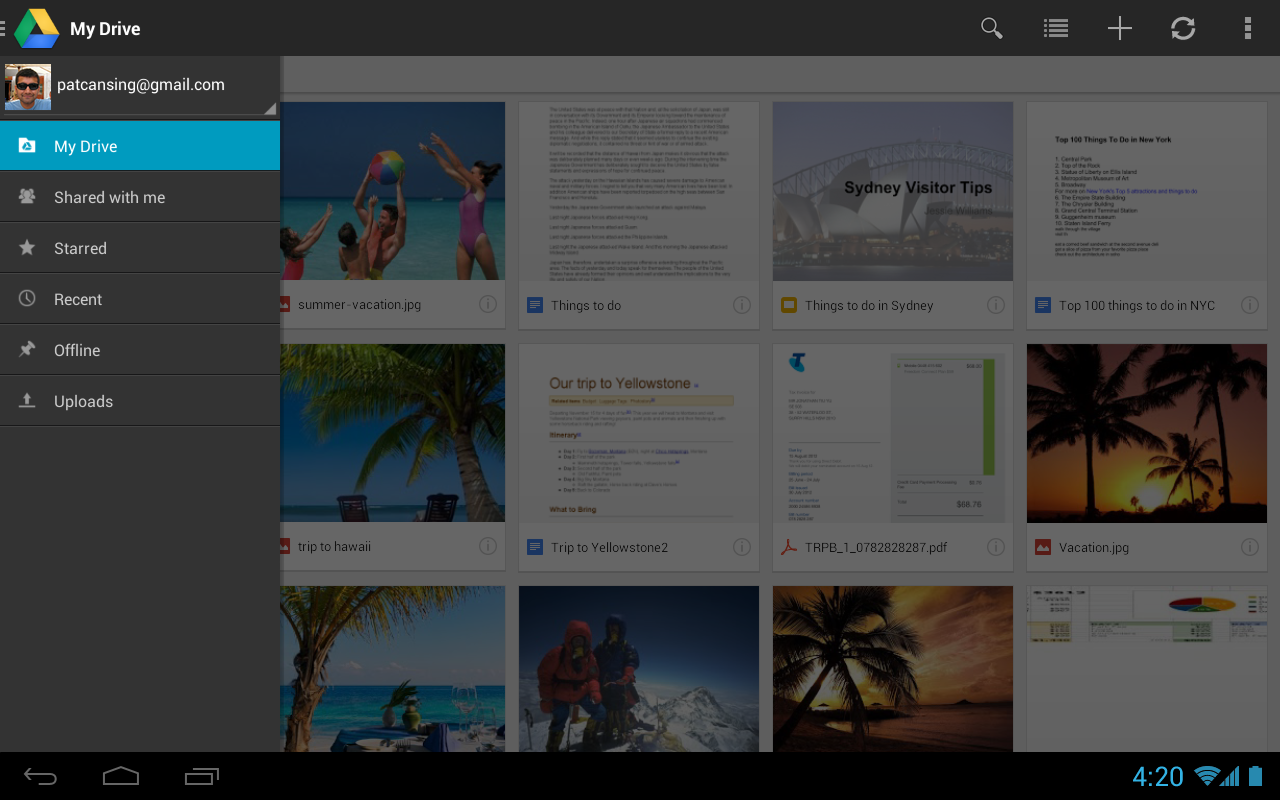The image size is (1280, 800).
Task: Tap the Google Drive logo
Action: (36, 28)
